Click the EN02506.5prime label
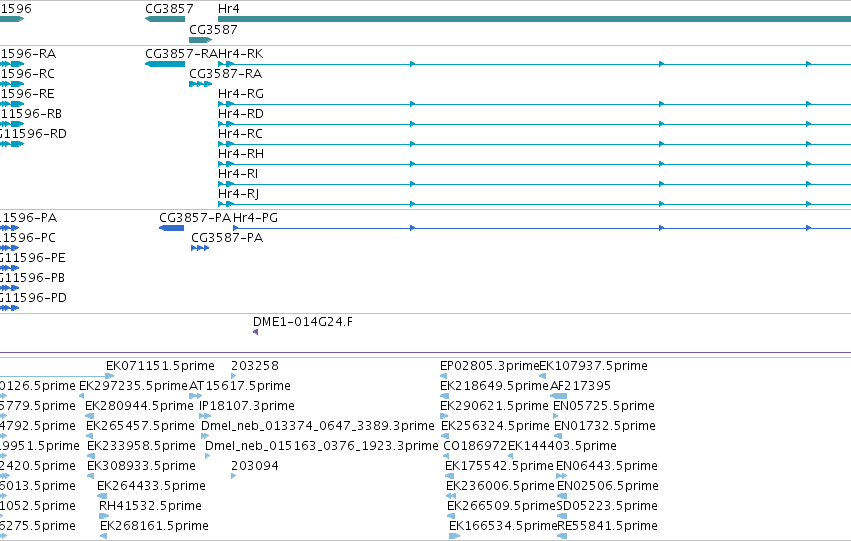The height and width of the screenshot is (541, 851). pos(608,486)
